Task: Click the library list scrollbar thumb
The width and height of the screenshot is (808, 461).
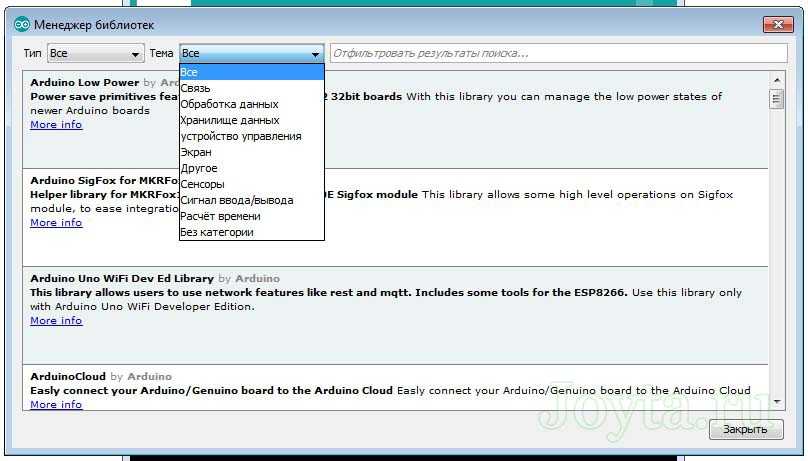Action: (x=776, y=99)
